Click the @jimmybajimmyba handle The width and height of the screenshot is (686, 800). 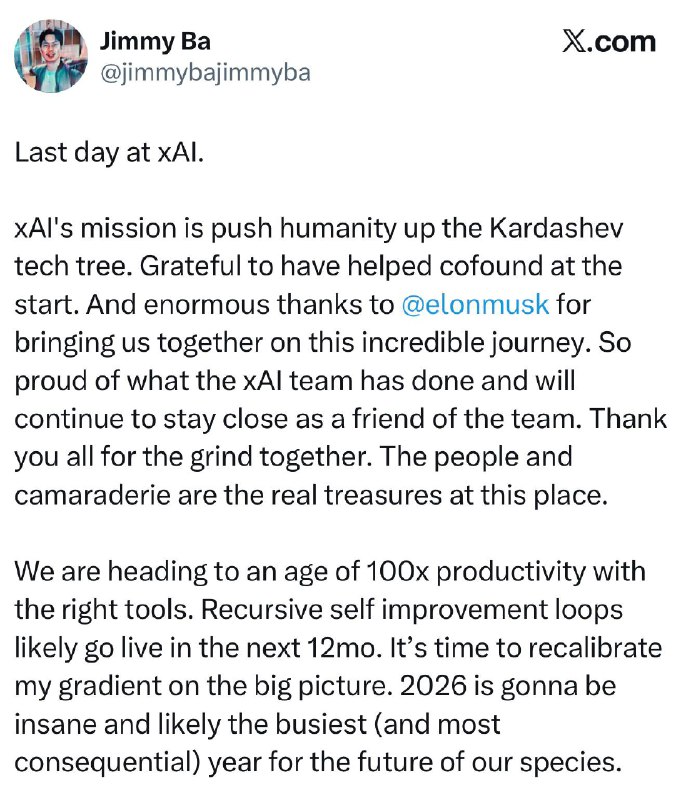(205, 72)
